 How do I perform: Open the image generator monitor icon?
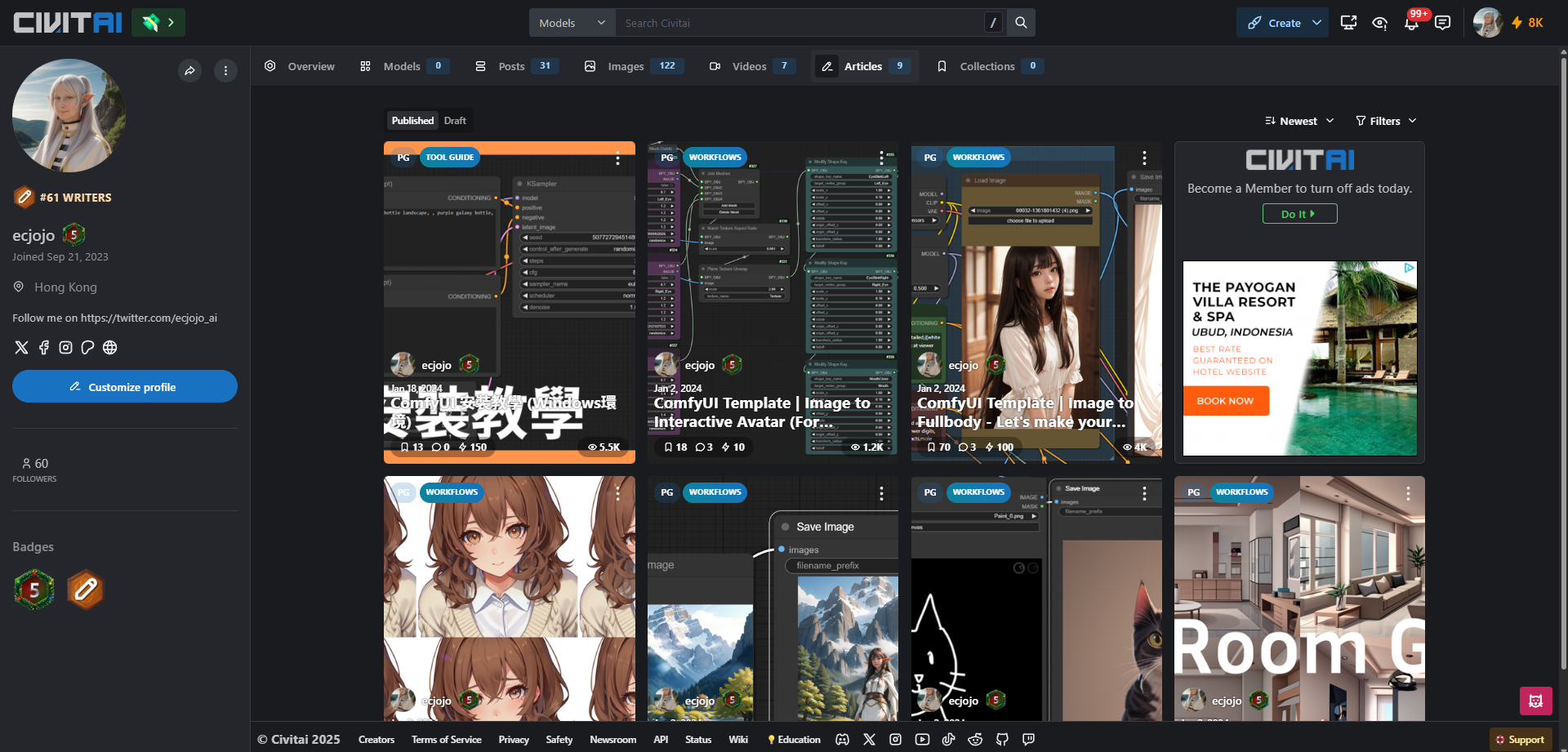pos(1348,23)
